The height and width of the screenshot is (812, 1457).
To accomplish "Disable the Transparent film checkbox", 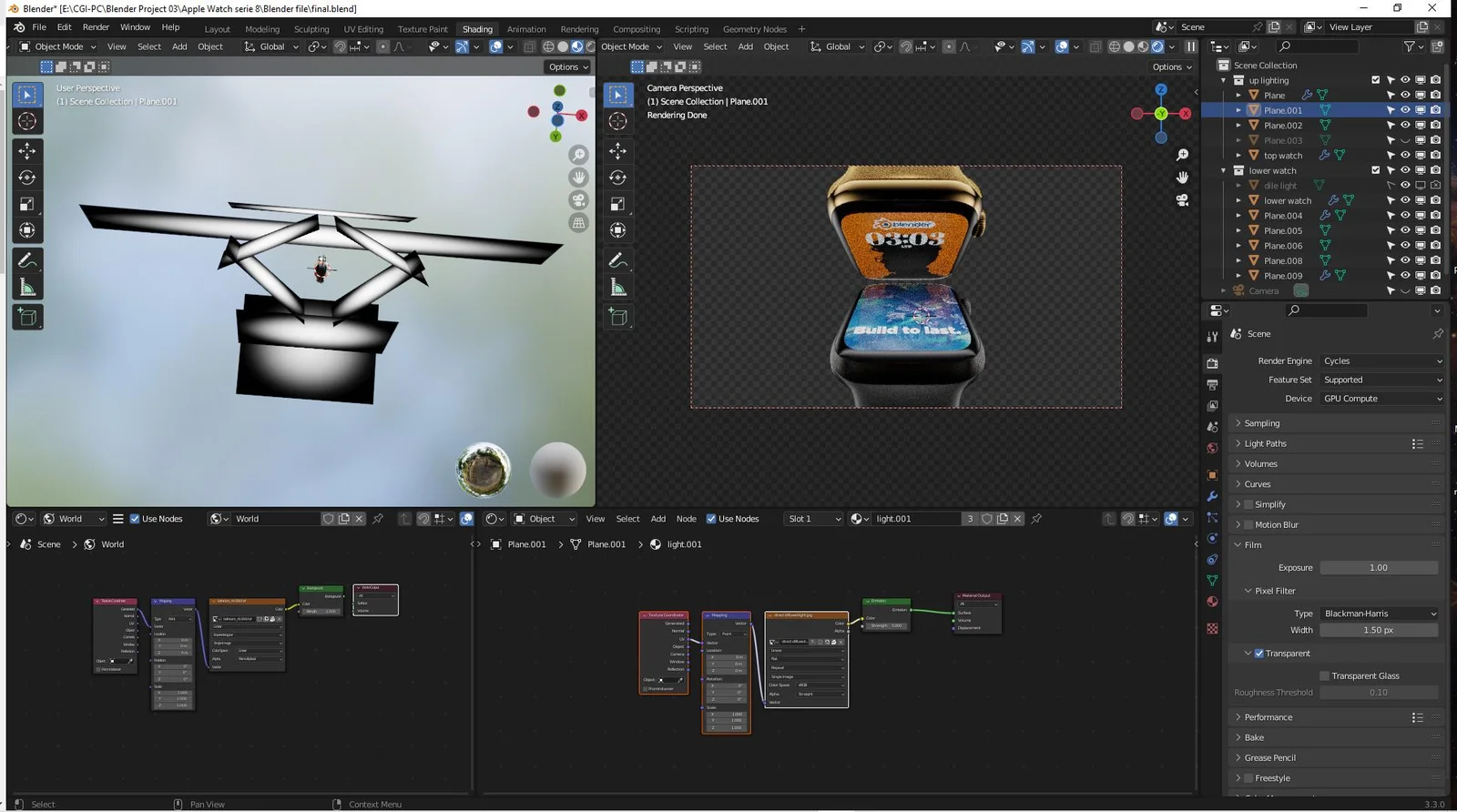I will tap(1258, 654).
